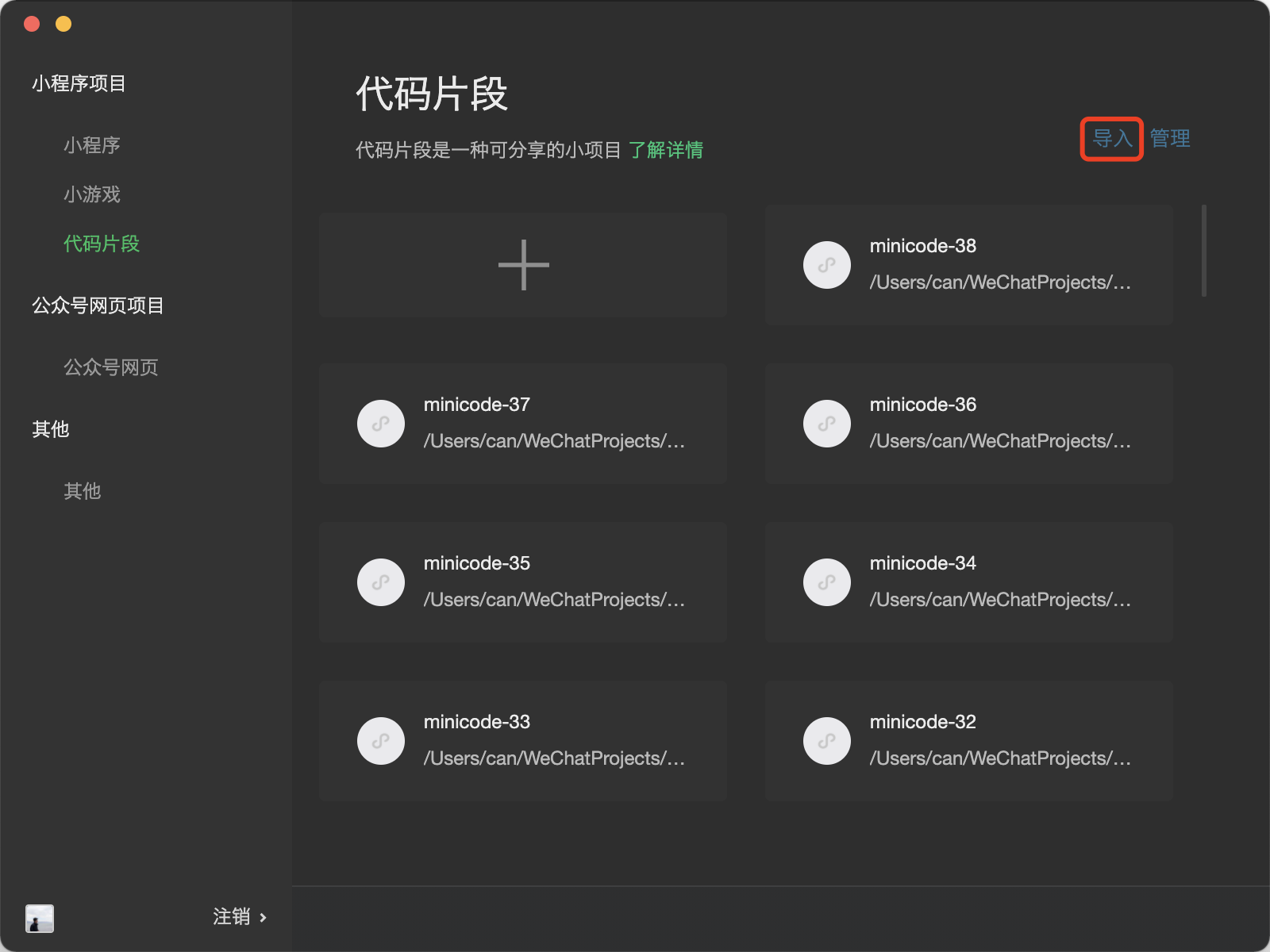Click the minicode-38 snippet icon
This screenshot has width=1270, height=952.
(826, 265)
